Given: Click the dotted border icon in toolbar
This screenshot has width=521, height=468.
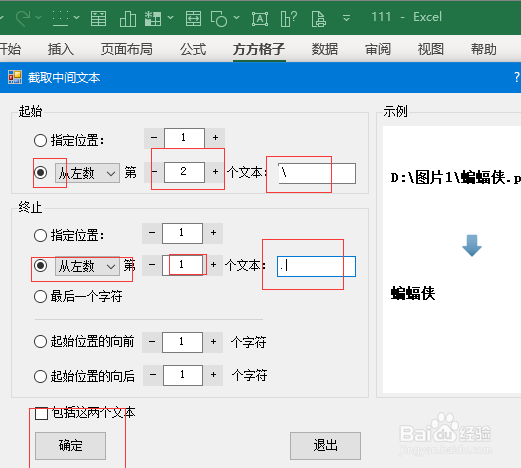Looking at the screenshot, I should click(60, 18).
